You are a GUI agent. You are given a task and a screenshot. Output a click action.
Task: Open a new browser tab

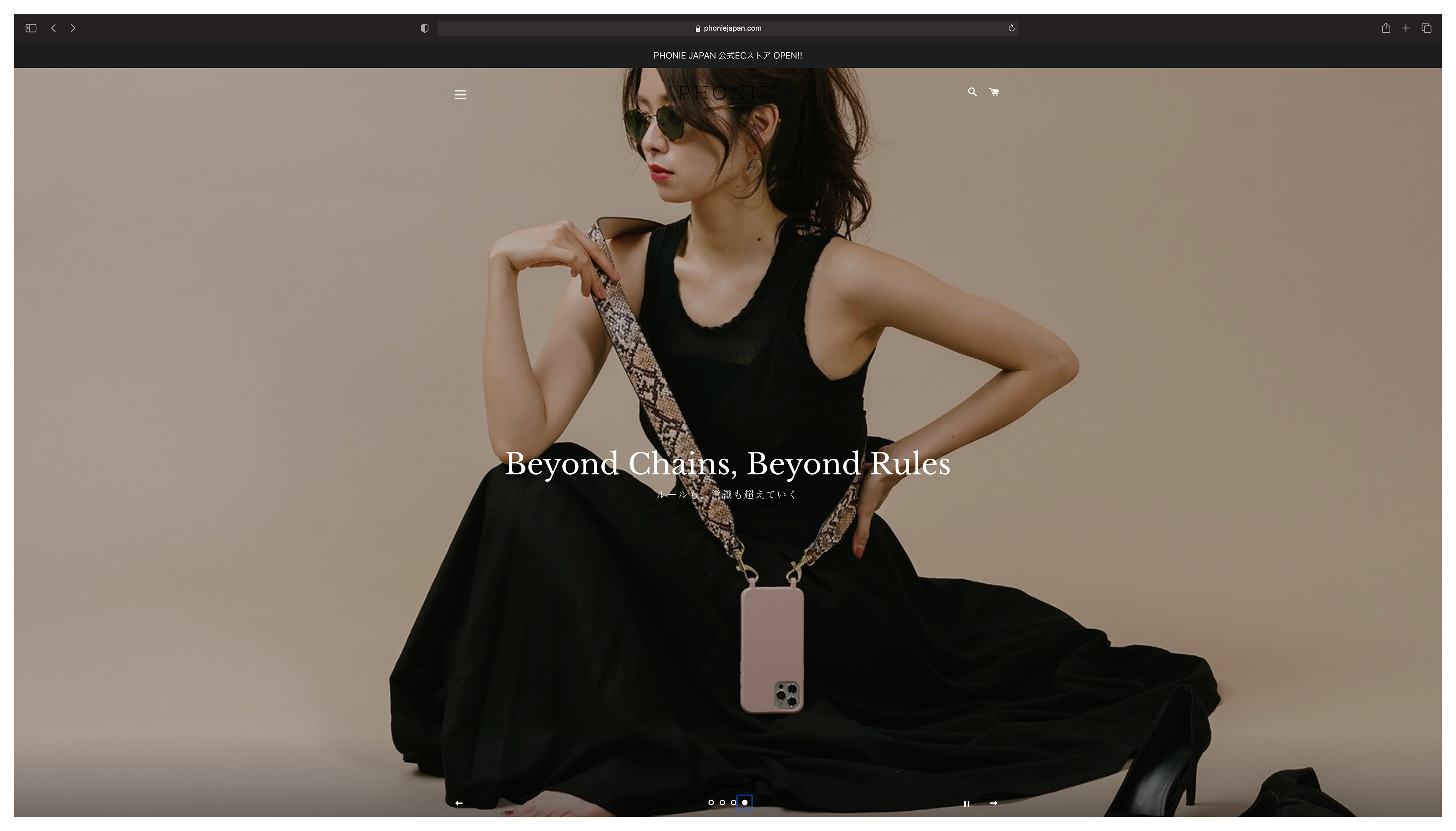(1406, 28)
